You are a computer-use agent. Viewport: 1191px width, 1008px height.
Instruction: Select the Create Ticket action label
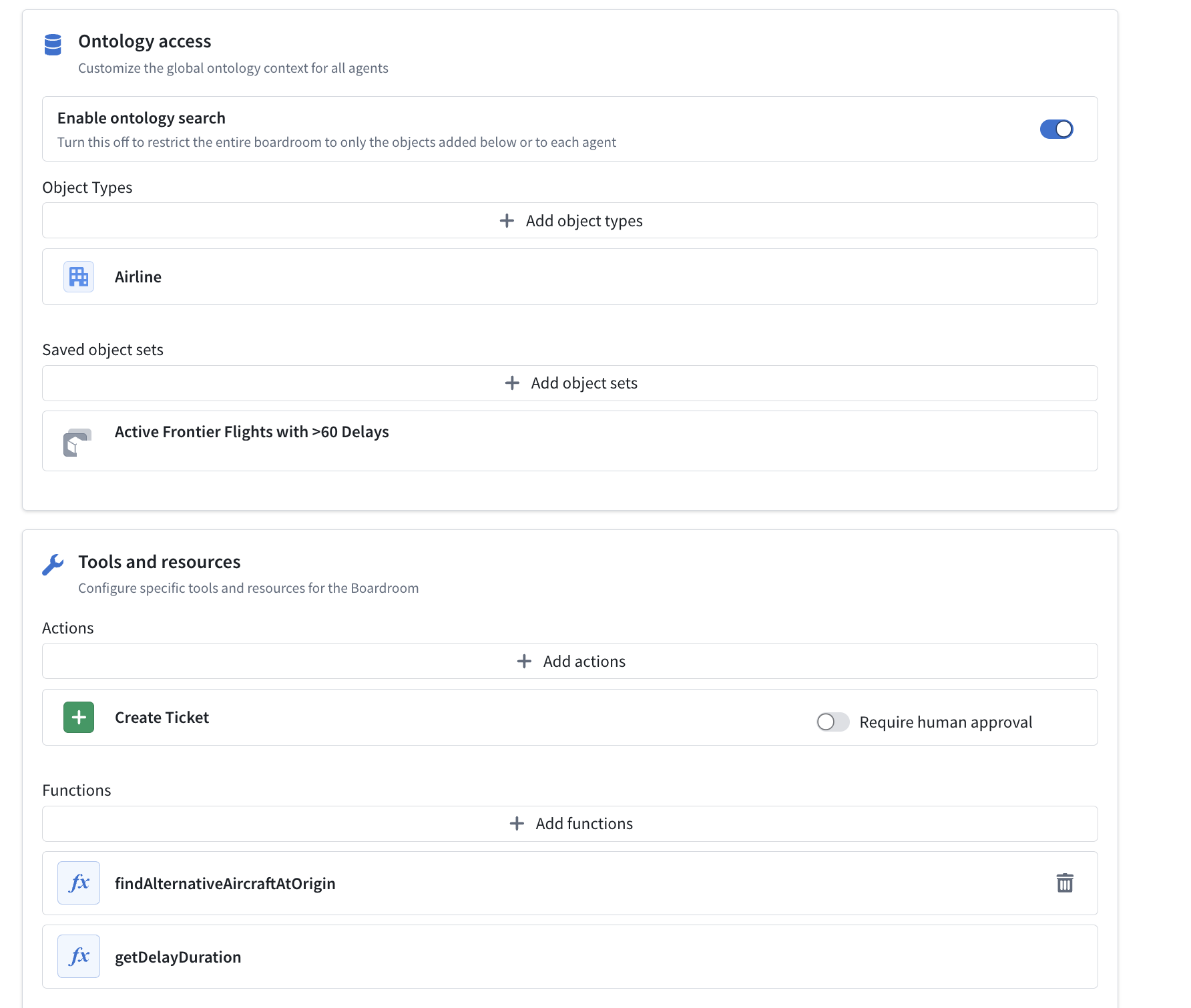click(x=162, y=718)
